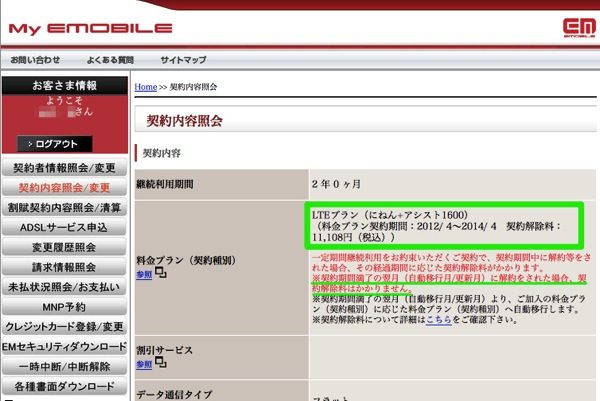Follow the Home breadcrumb link
Viewport: 600px width, 401px height.
145,87
